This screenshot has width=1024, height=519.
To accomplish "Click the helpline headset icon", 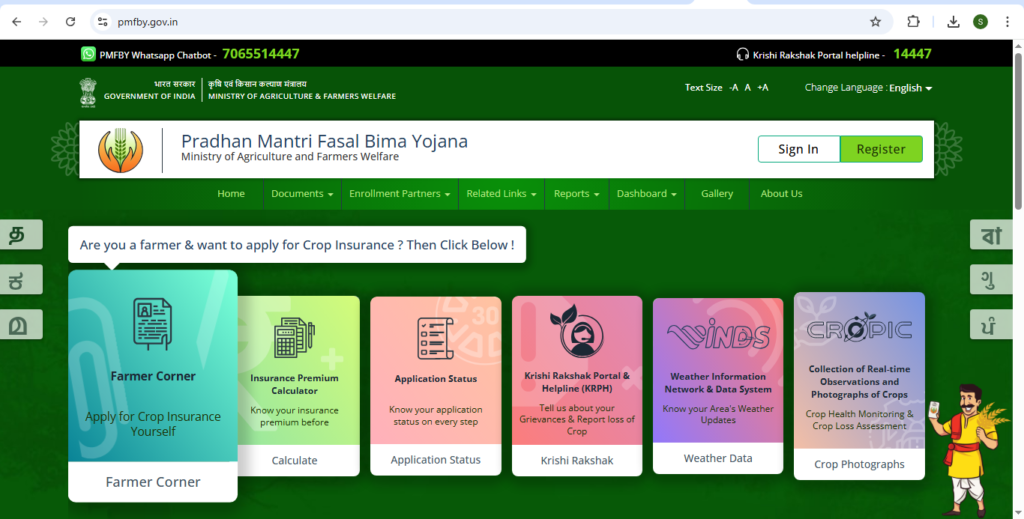I will coord(743,54).
